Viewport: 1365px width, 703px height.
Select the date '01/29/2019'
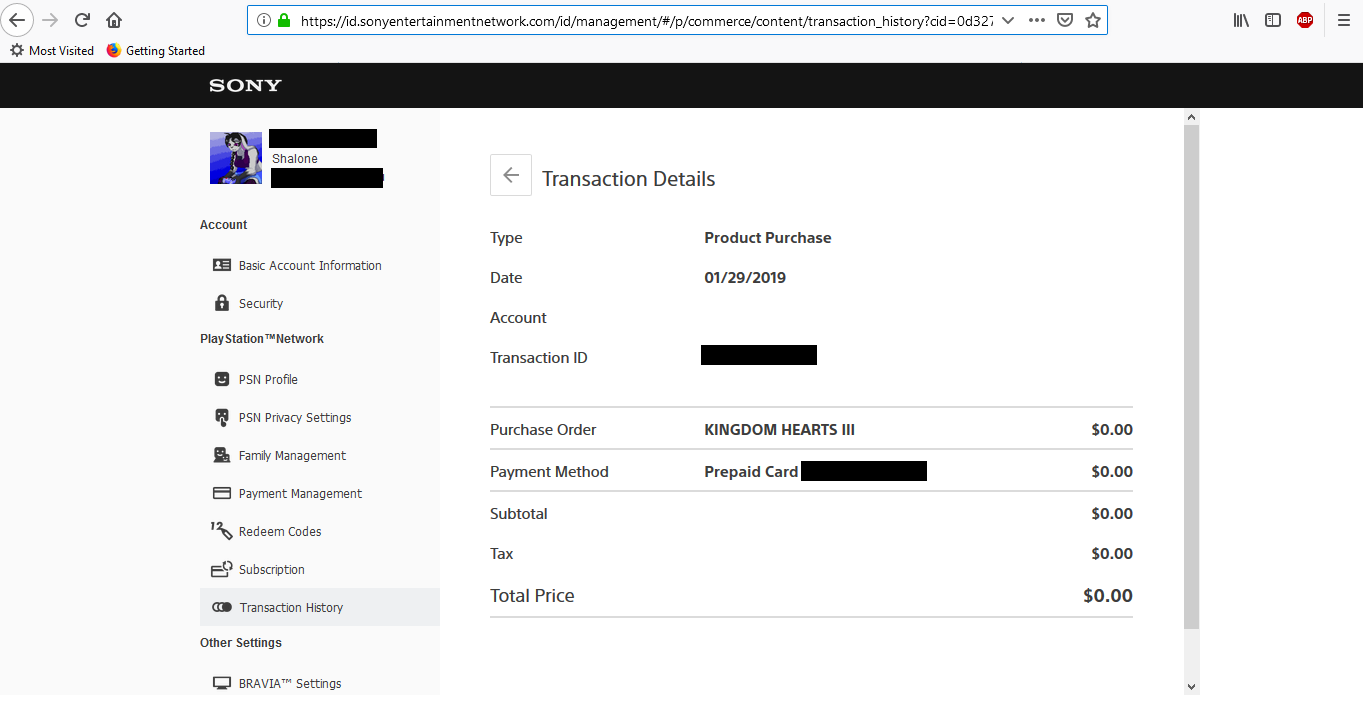click(x=745, y=278)
